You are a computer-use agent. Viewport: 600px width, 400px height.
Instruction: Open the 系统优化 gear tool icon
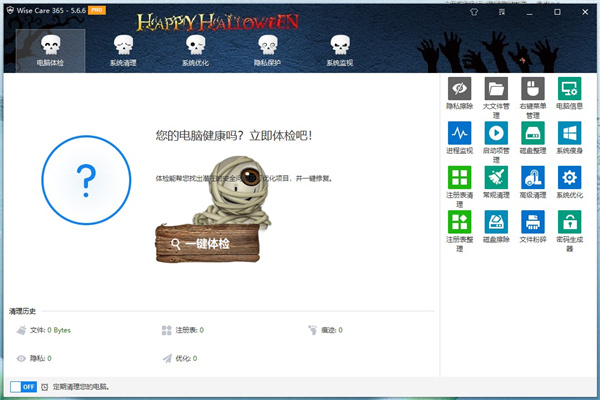coord(569,177)
